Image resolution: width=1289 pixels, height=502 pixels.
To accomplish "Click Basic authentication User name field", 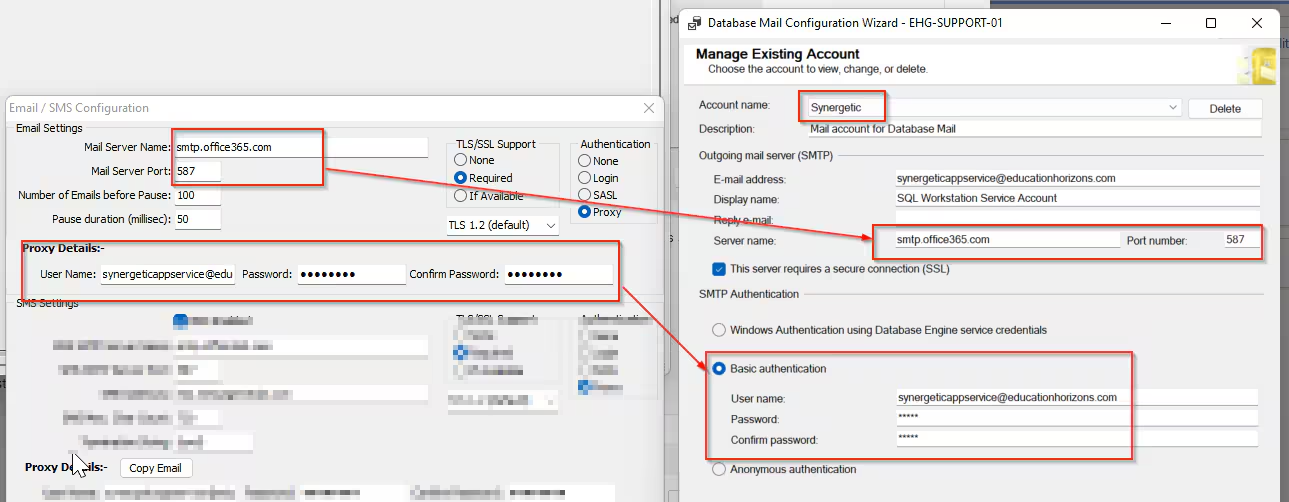I will [1077, 397].
